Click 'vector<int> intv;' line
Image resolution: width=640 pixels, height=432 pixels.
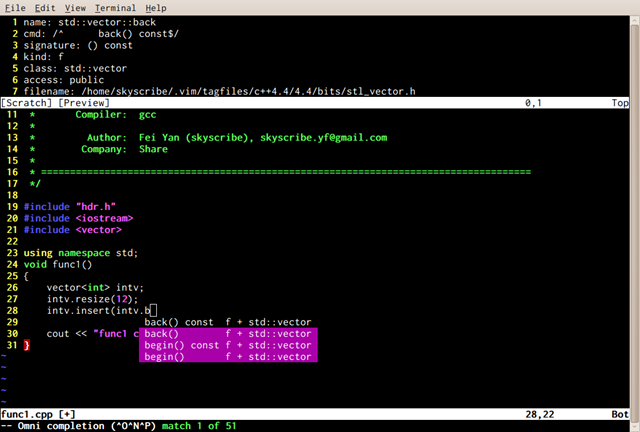click(95, 287)
